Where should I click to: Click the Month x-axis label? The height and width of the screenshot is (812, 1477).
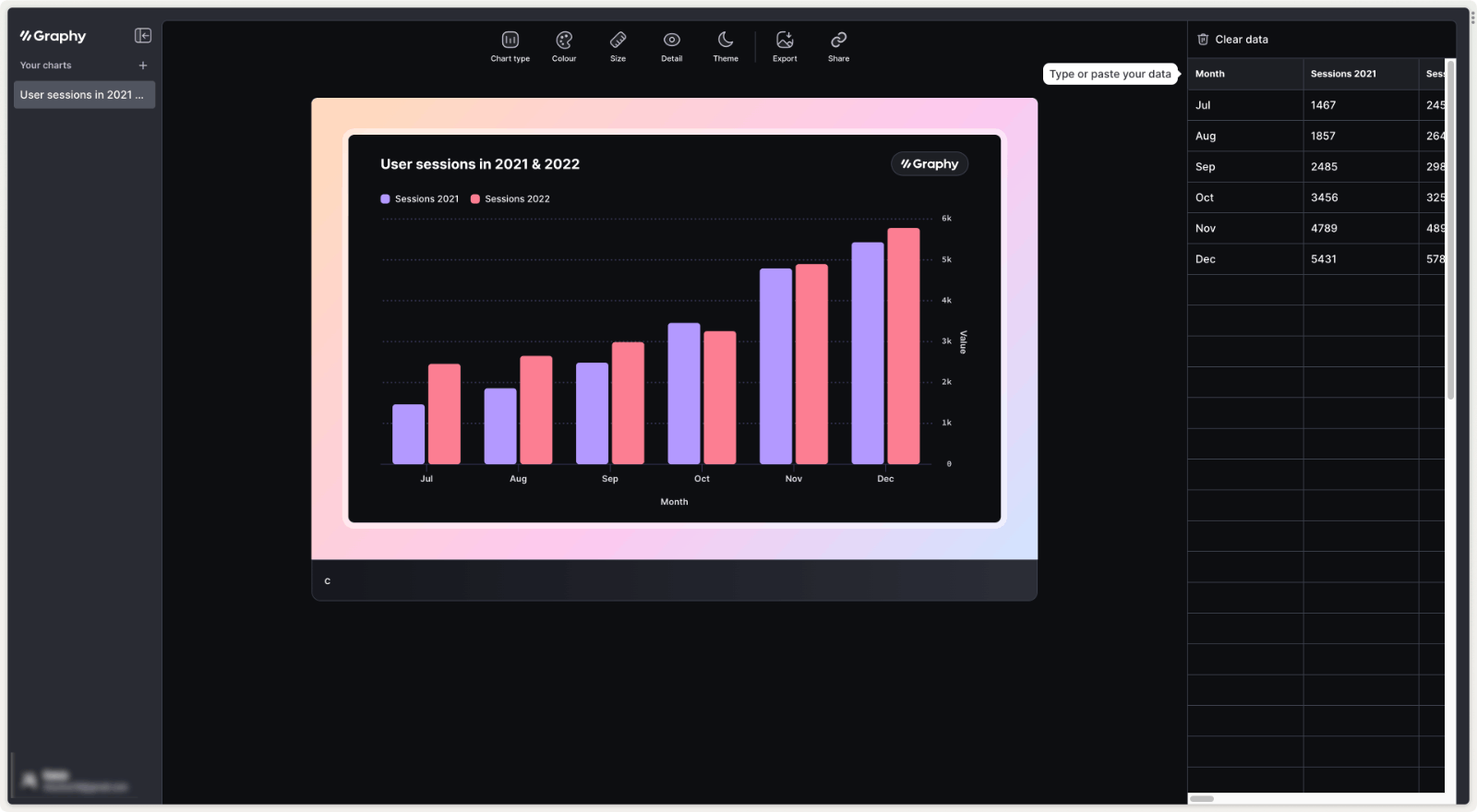674,502
